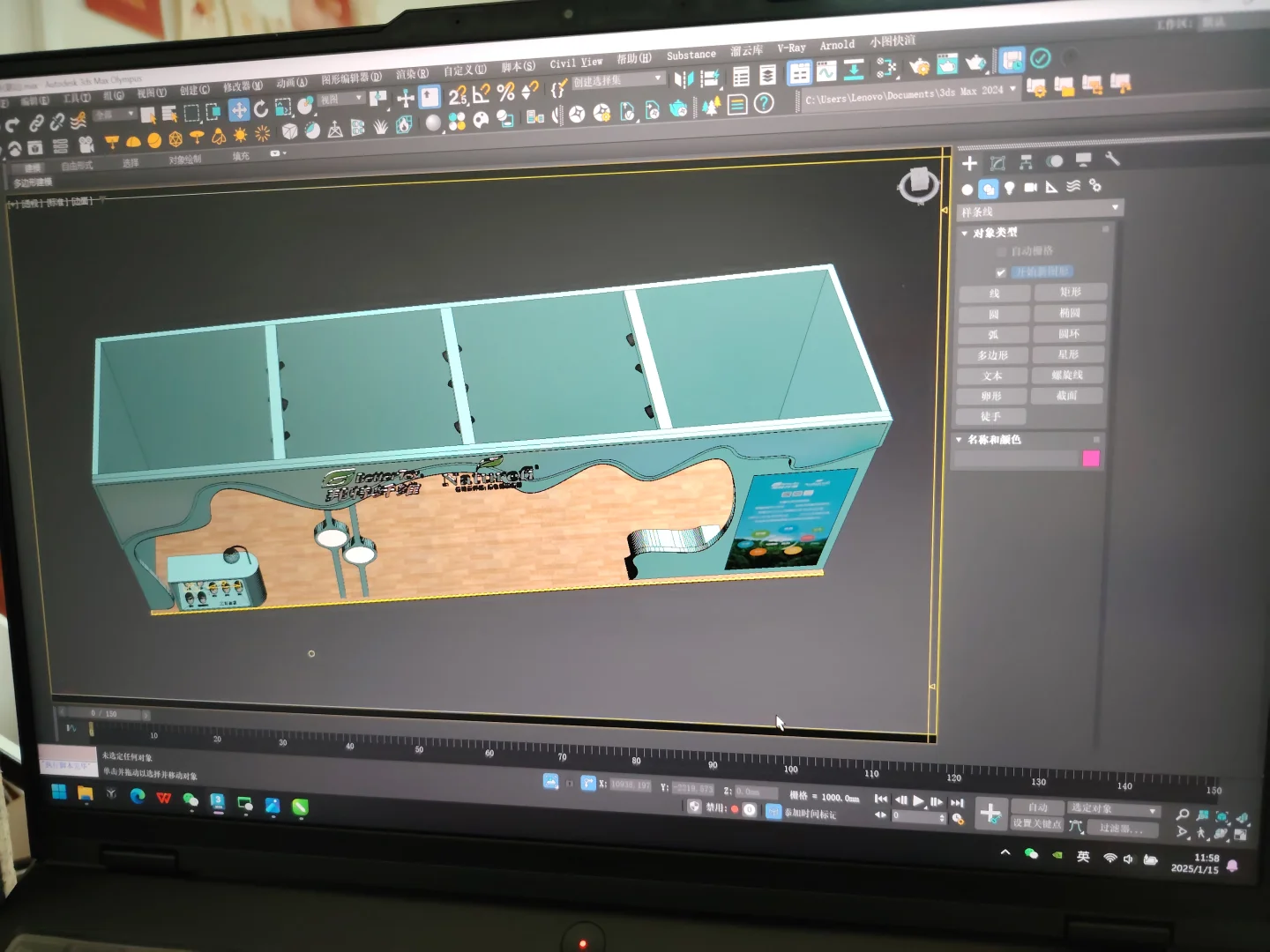This screenshot has width=1270, height=952.
Task: Click the Rectangular Selection Region tool
Action: (191, 112)
